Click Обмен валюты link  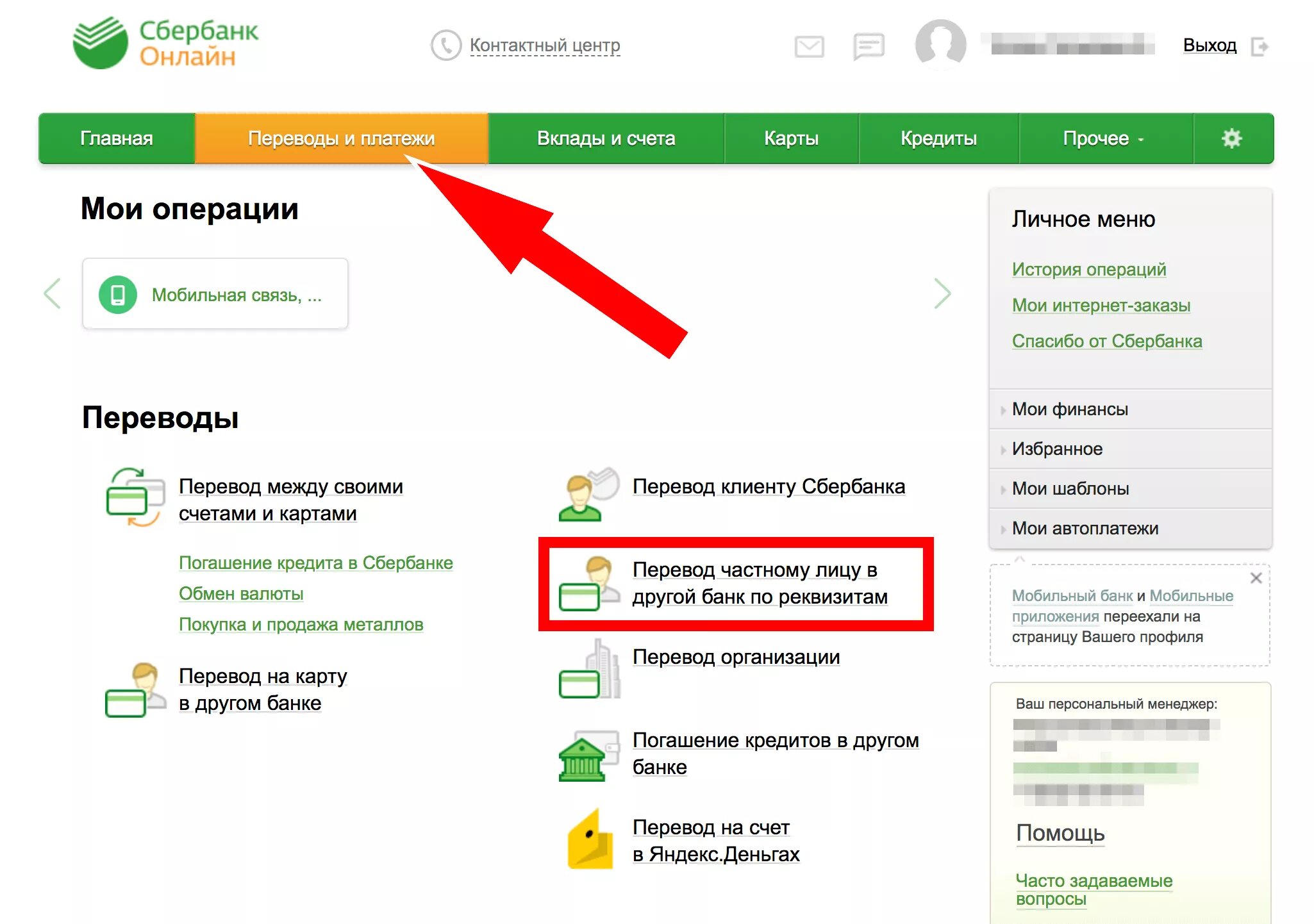[x=241, y=593]
